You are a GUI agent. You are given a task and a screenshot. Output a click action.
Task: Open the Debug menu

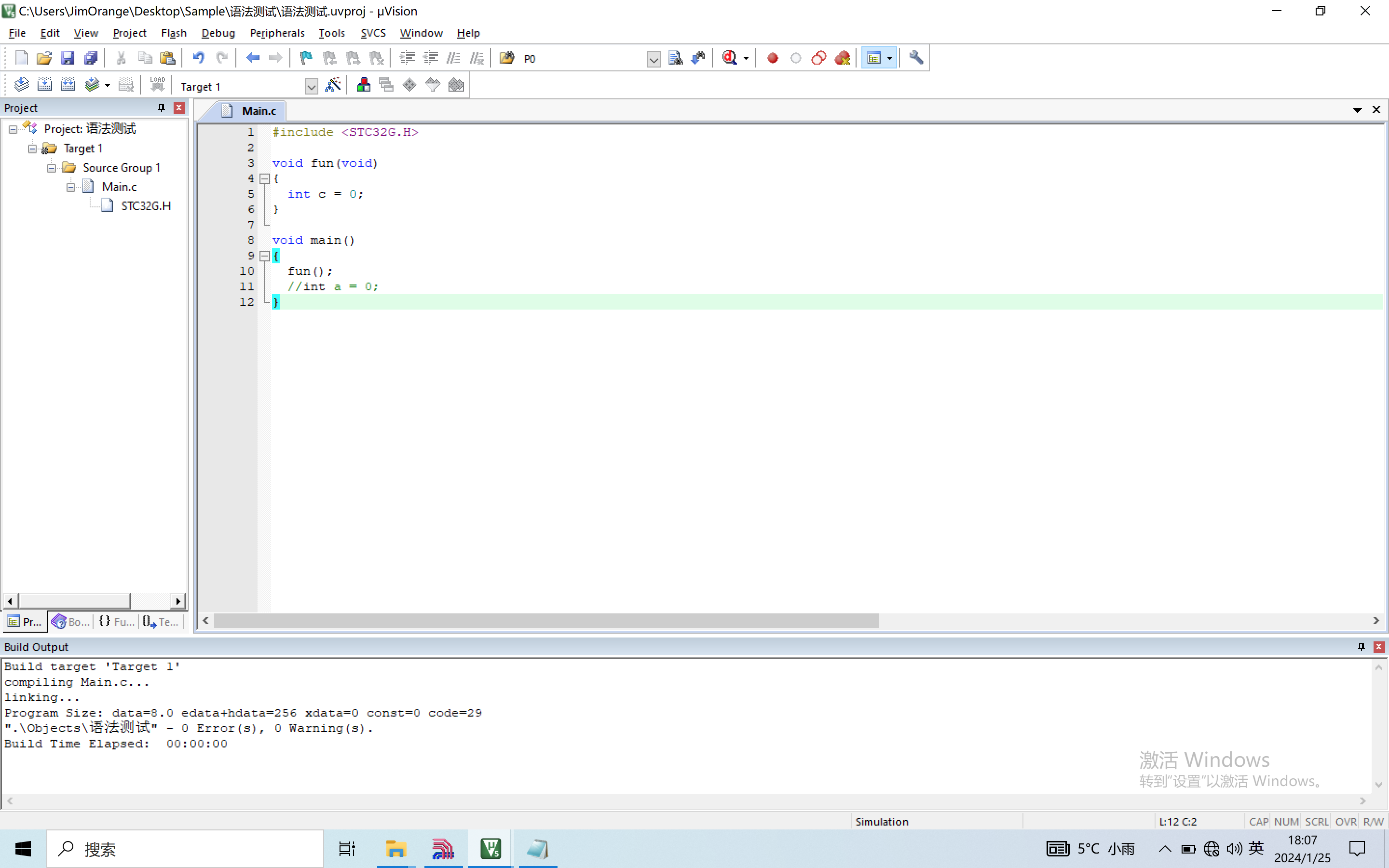click(218, 33)
